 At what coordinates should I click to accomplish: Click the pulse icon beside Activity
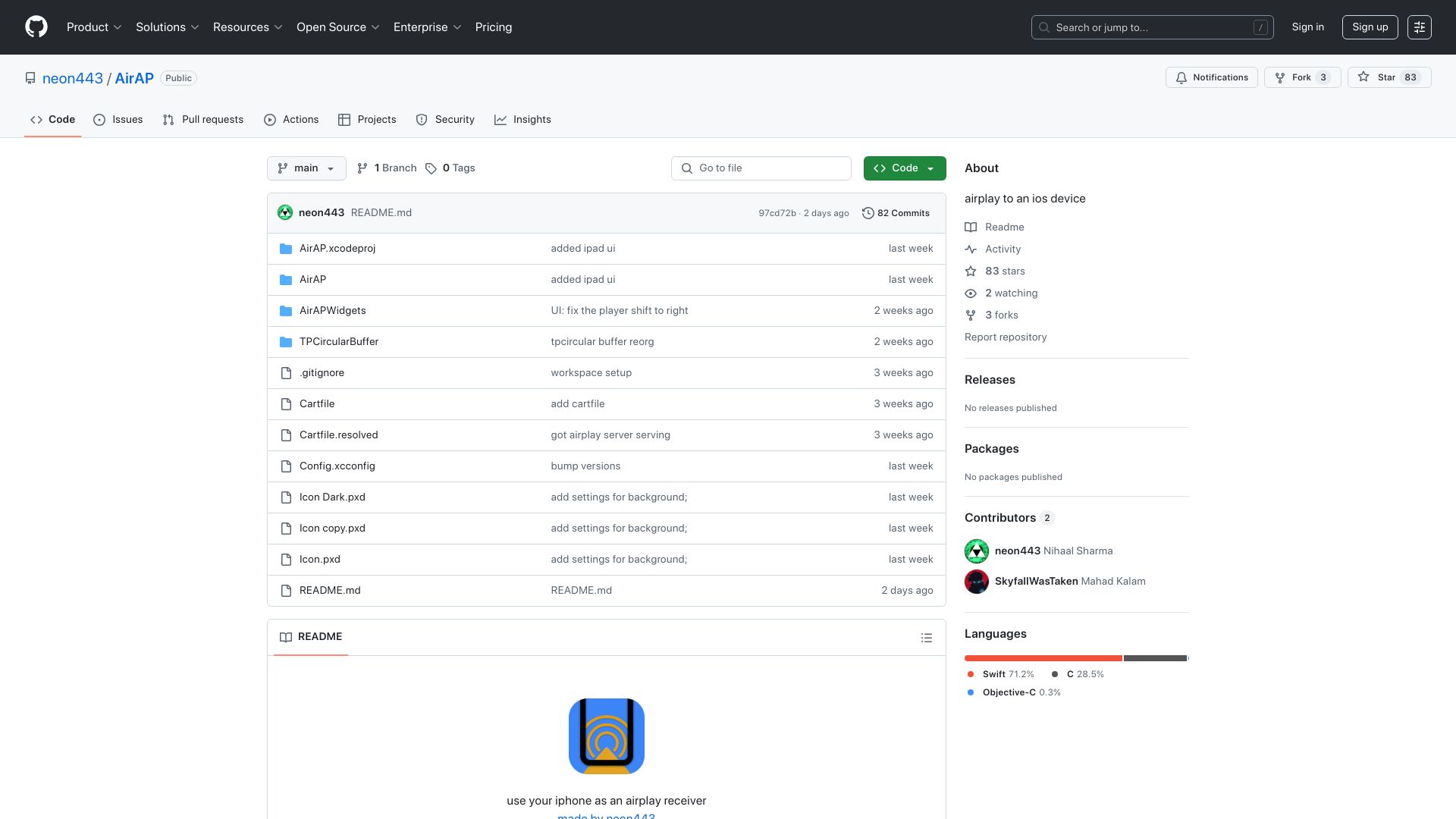971,249
